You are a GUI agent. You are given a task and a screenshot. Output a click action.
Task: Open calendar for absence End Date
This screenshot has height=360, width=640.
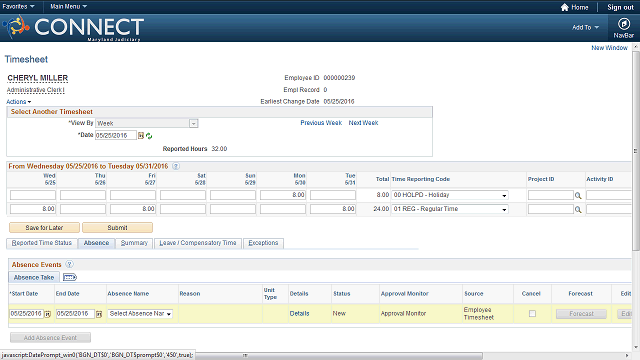point(99,314)
